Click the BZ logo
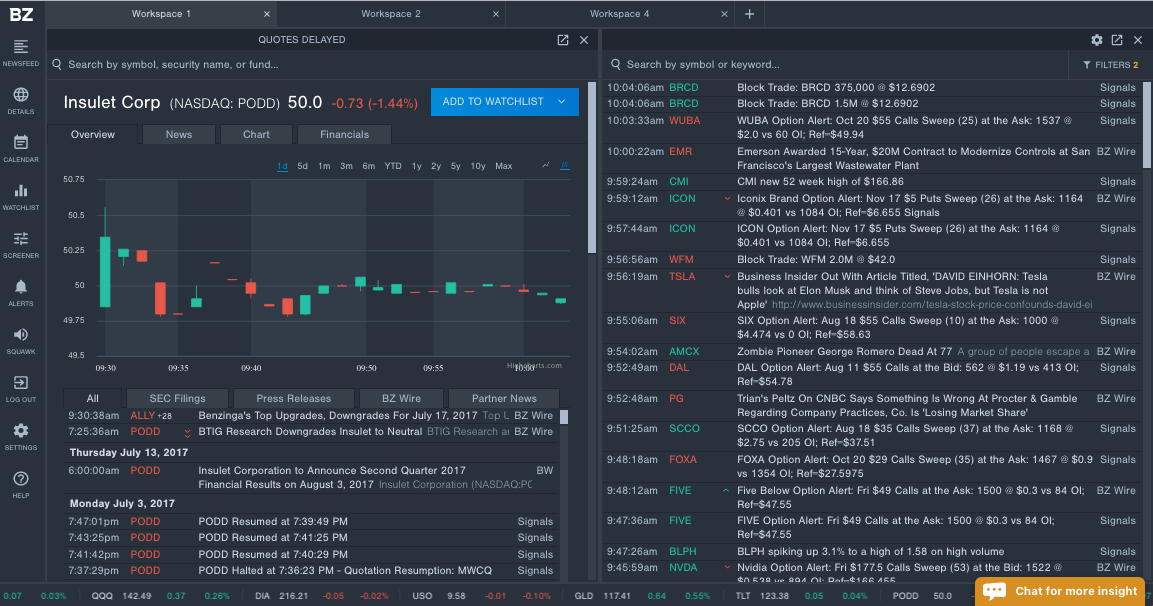Viewport: 1153px width, 606px height. click(x=21, y=14)
